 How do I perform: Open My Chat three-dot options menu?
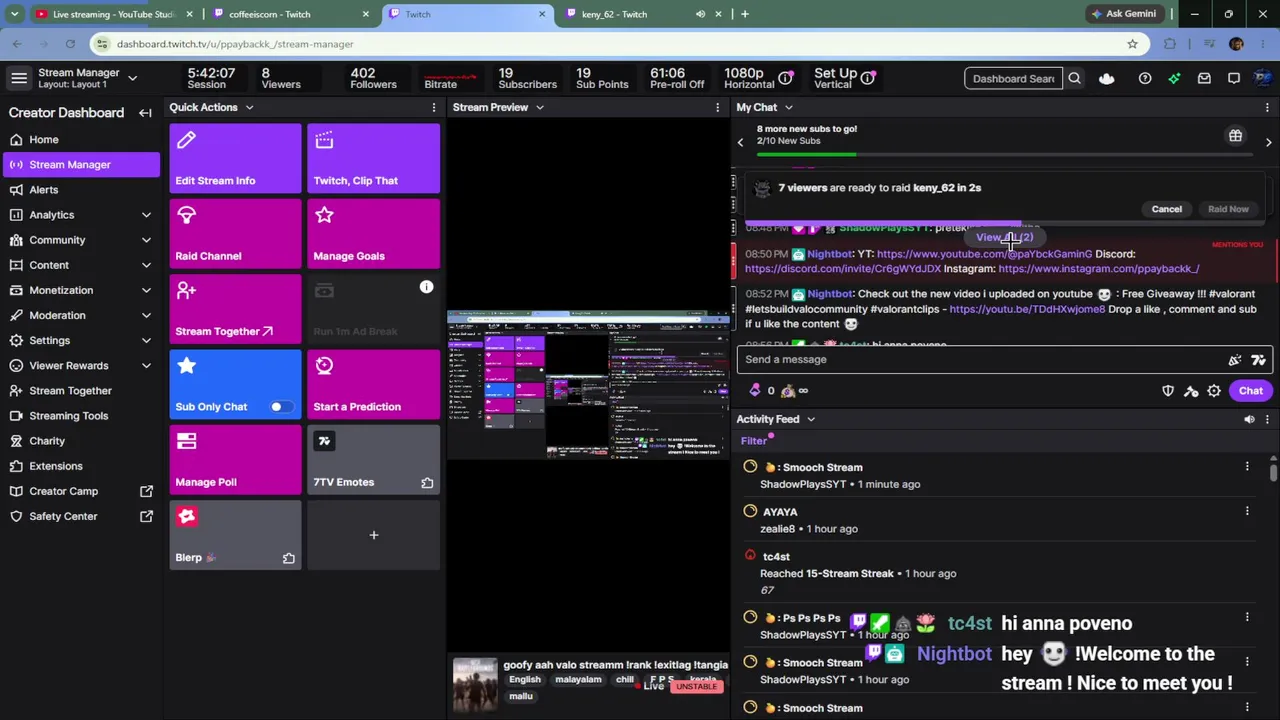click(x=1267, y=108)
